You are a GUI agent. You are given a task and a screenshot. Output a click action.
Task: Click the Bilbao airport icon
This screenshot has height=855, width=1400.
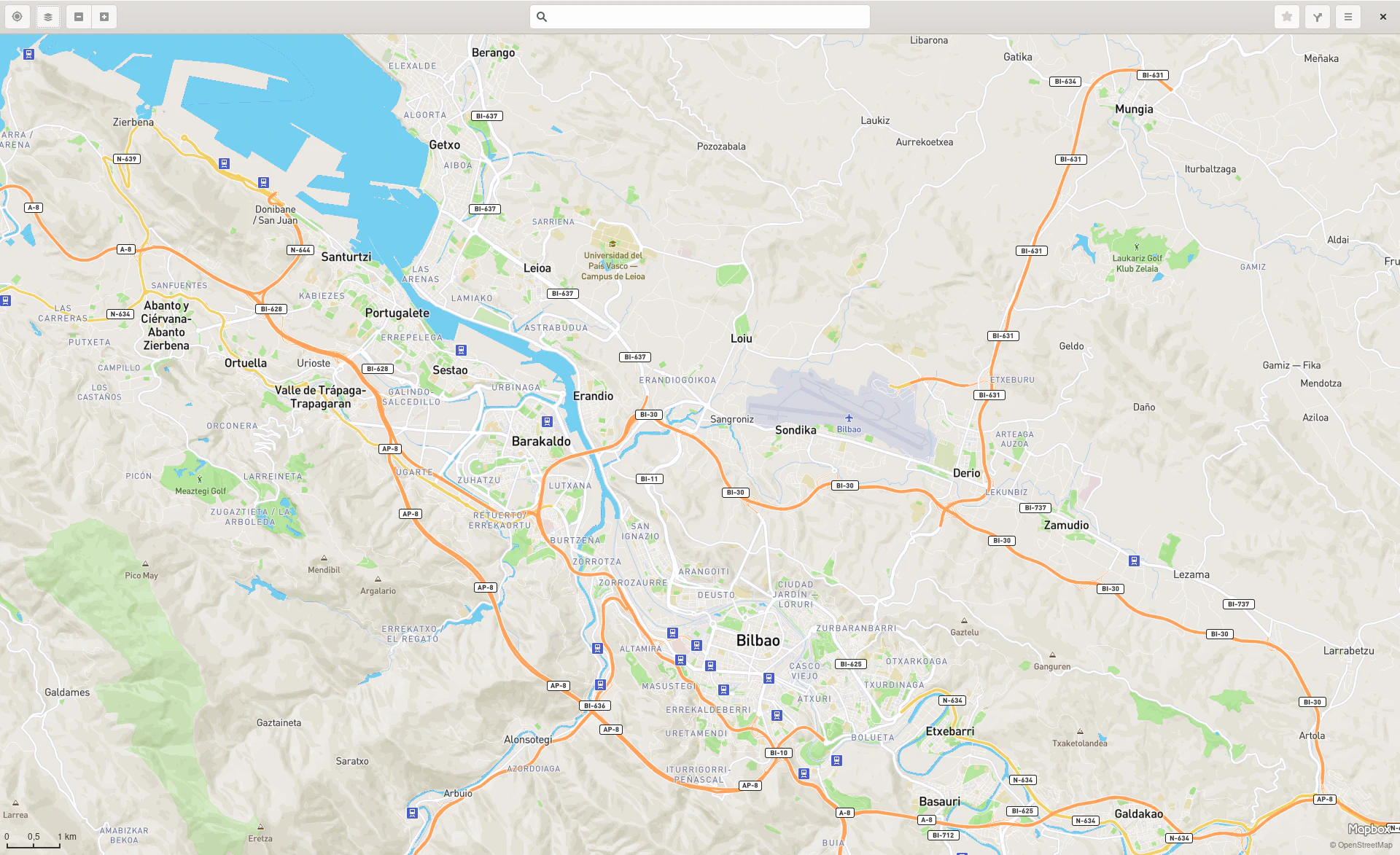(849, 418)
